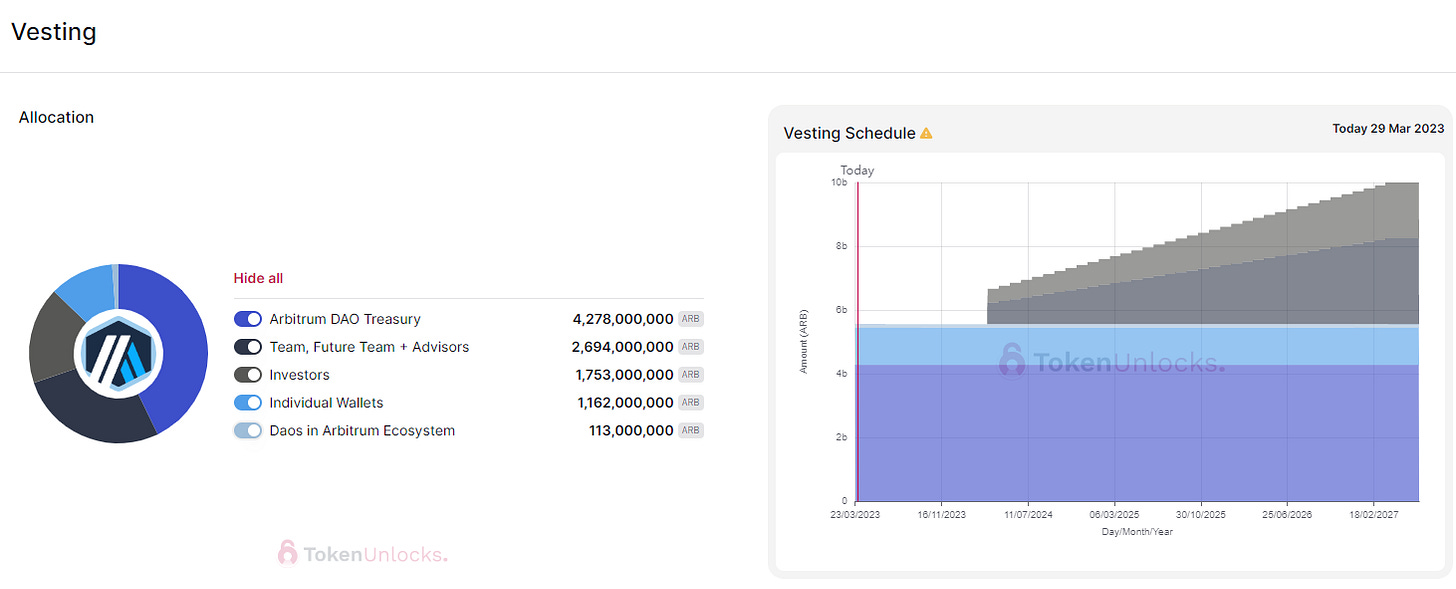The width and height of the screenshot is (1456, 589).
Task: Toggle off the Arbitrum DAO Treasury switch
Action: 248,319
